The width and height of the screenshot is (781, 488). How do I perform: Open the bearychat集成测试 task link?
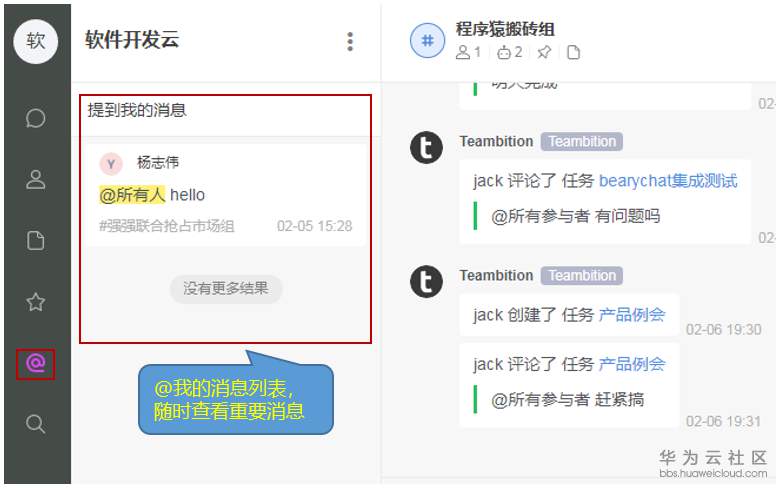668,181
